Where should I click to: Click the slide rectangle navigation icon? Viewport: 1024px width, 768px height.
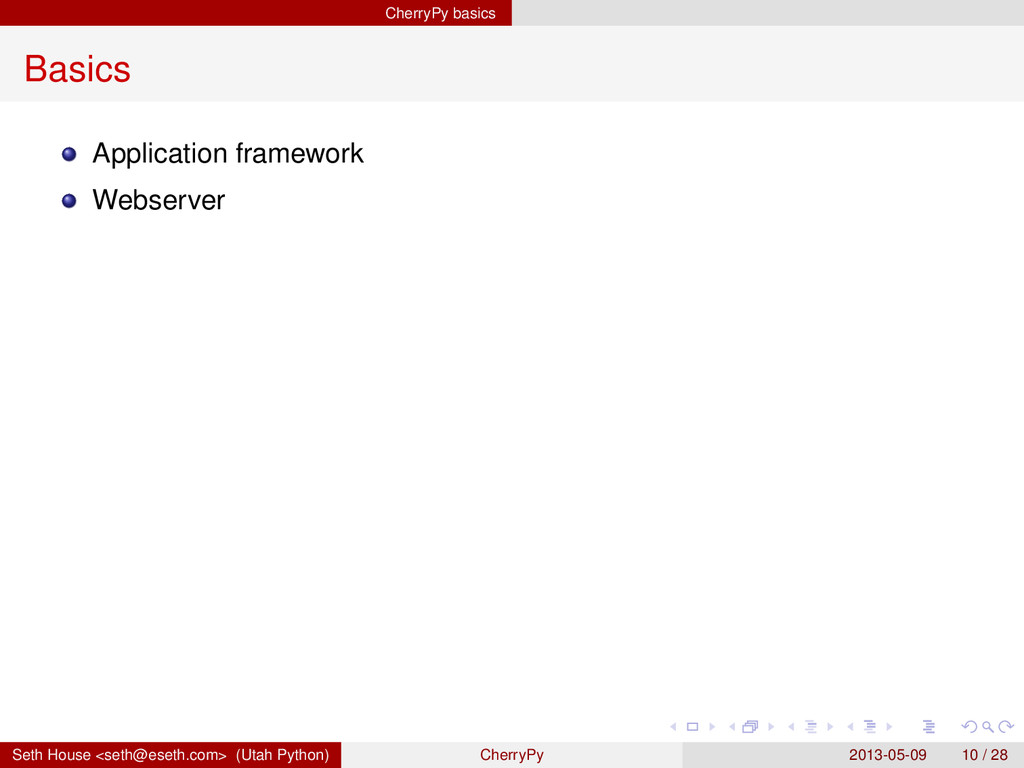692,726
